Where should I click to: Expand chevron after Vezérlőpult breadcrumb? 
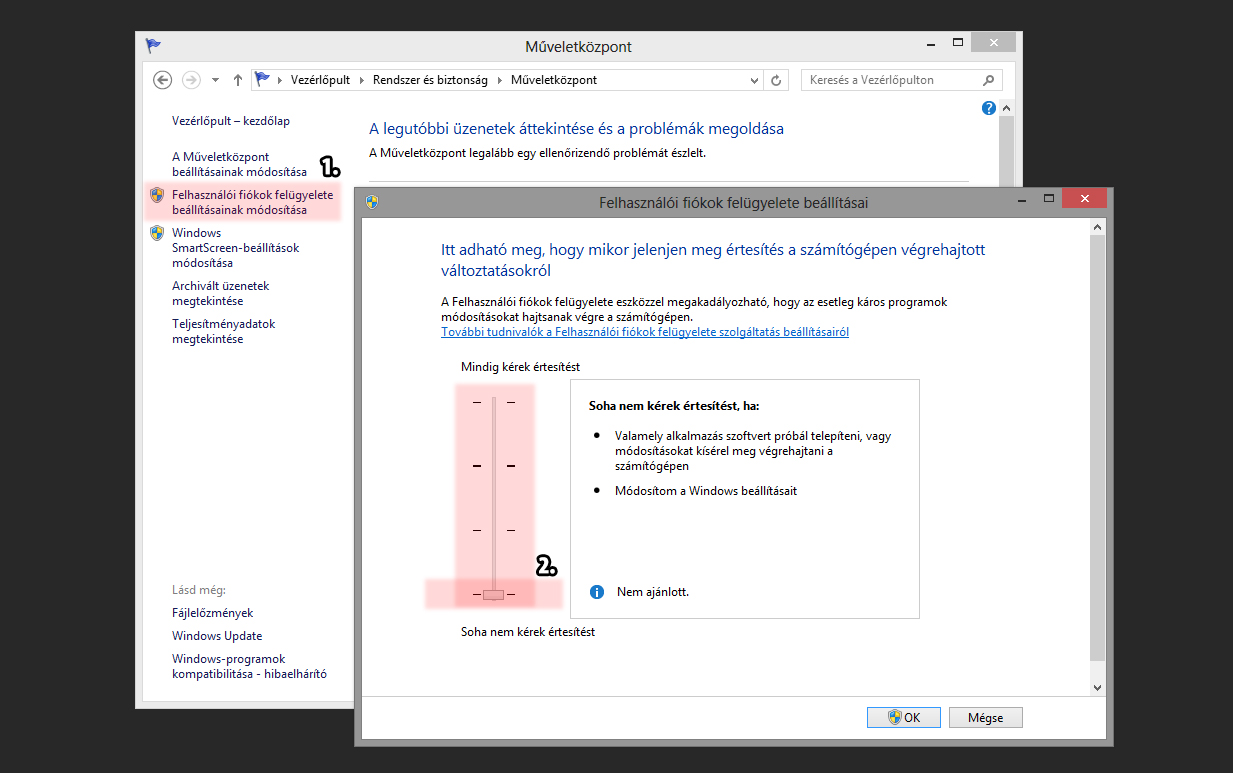pos(362,80)
